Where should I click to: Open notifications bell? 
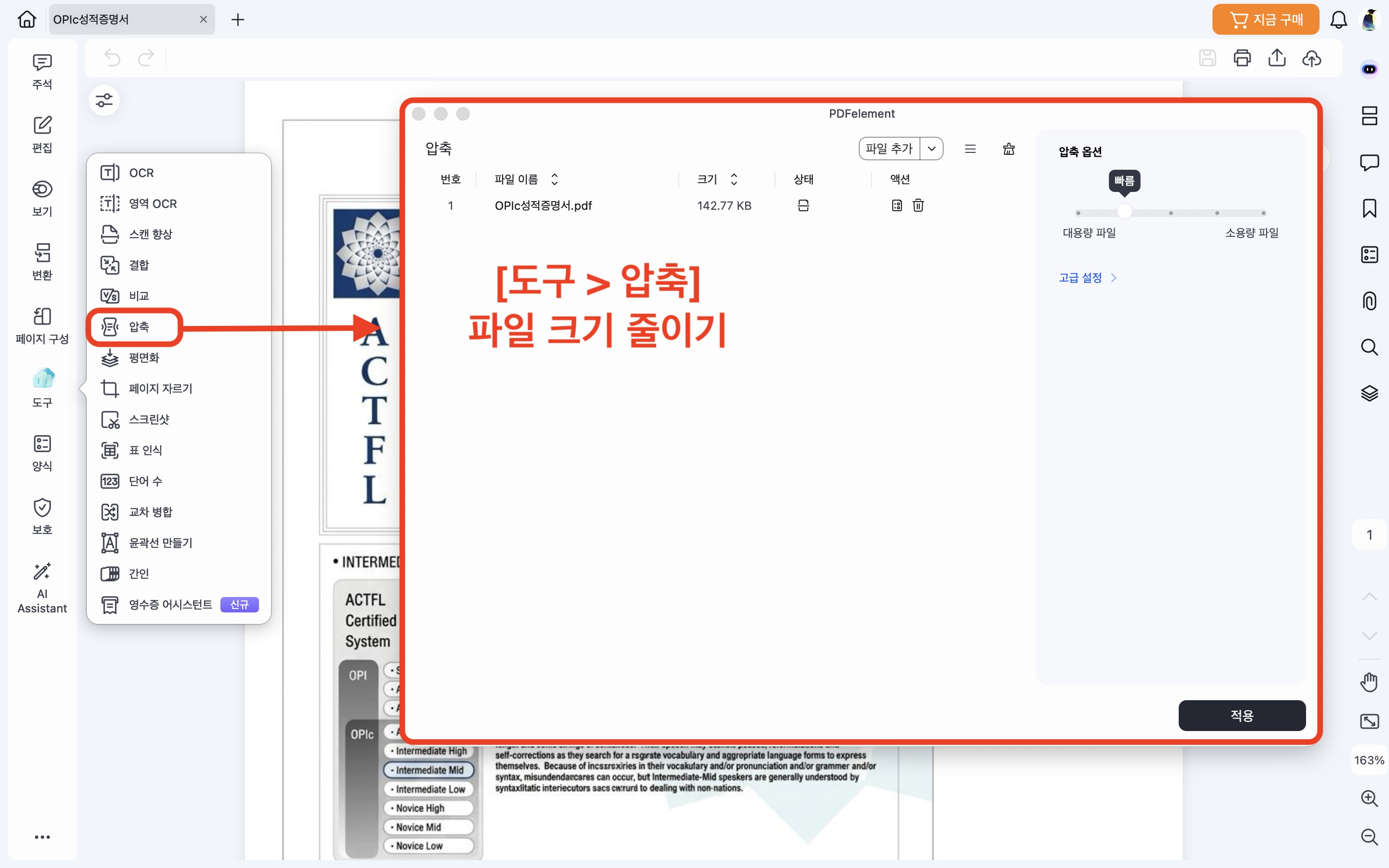coord(1338,19)
